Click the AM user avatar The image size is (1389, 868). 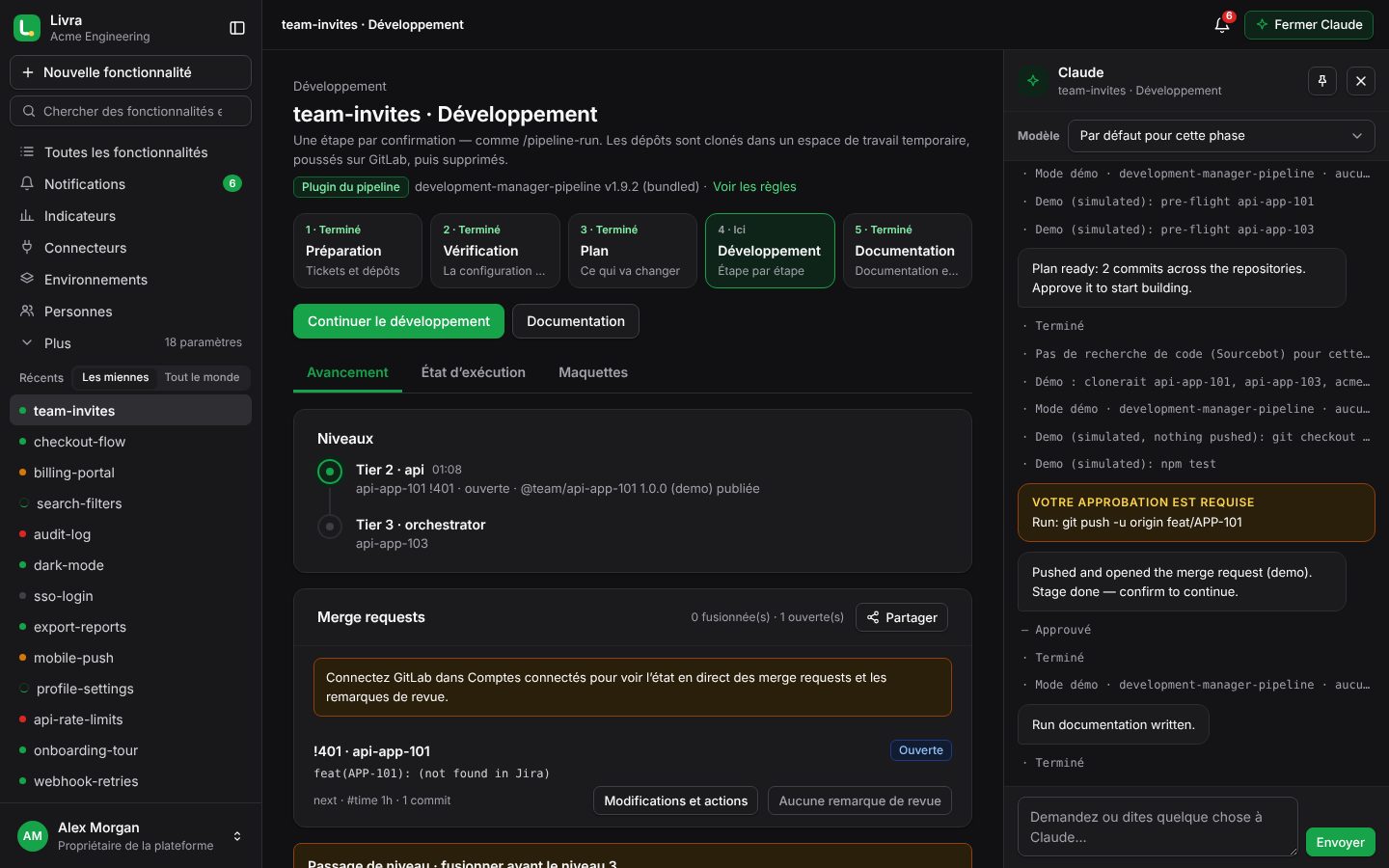(33, 836)
